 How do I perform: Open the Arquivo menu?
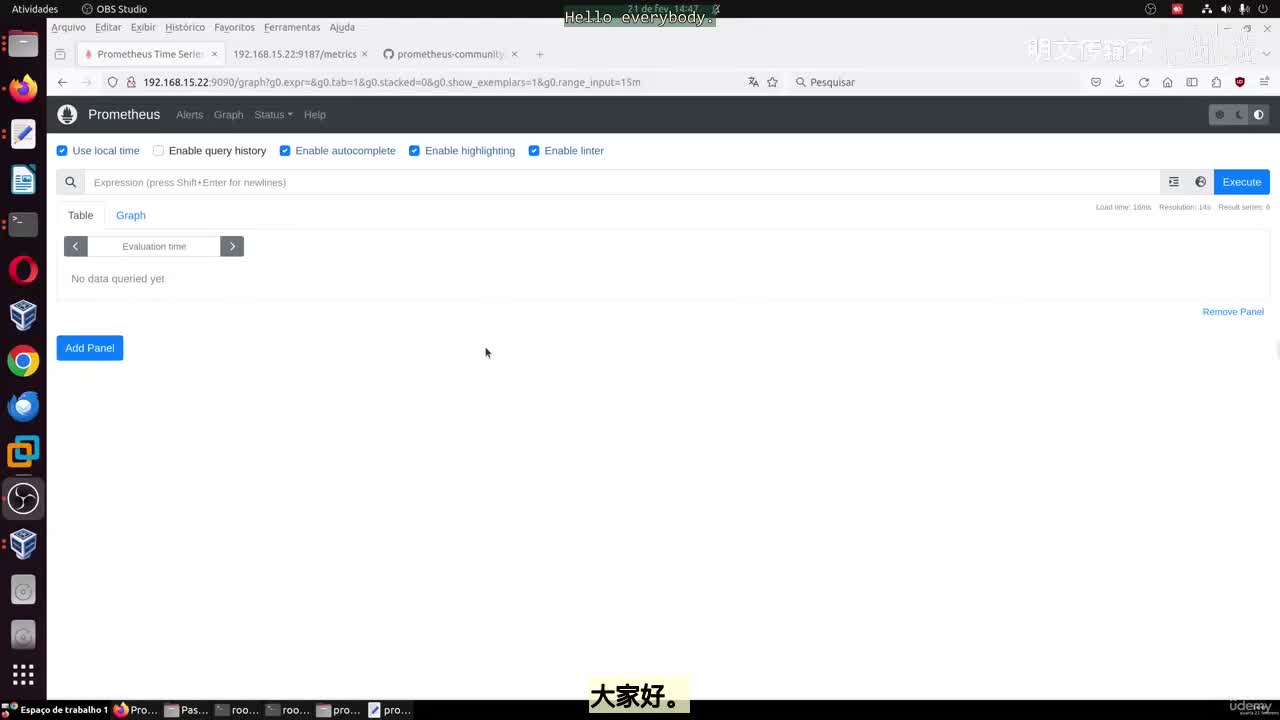(68, 27)
